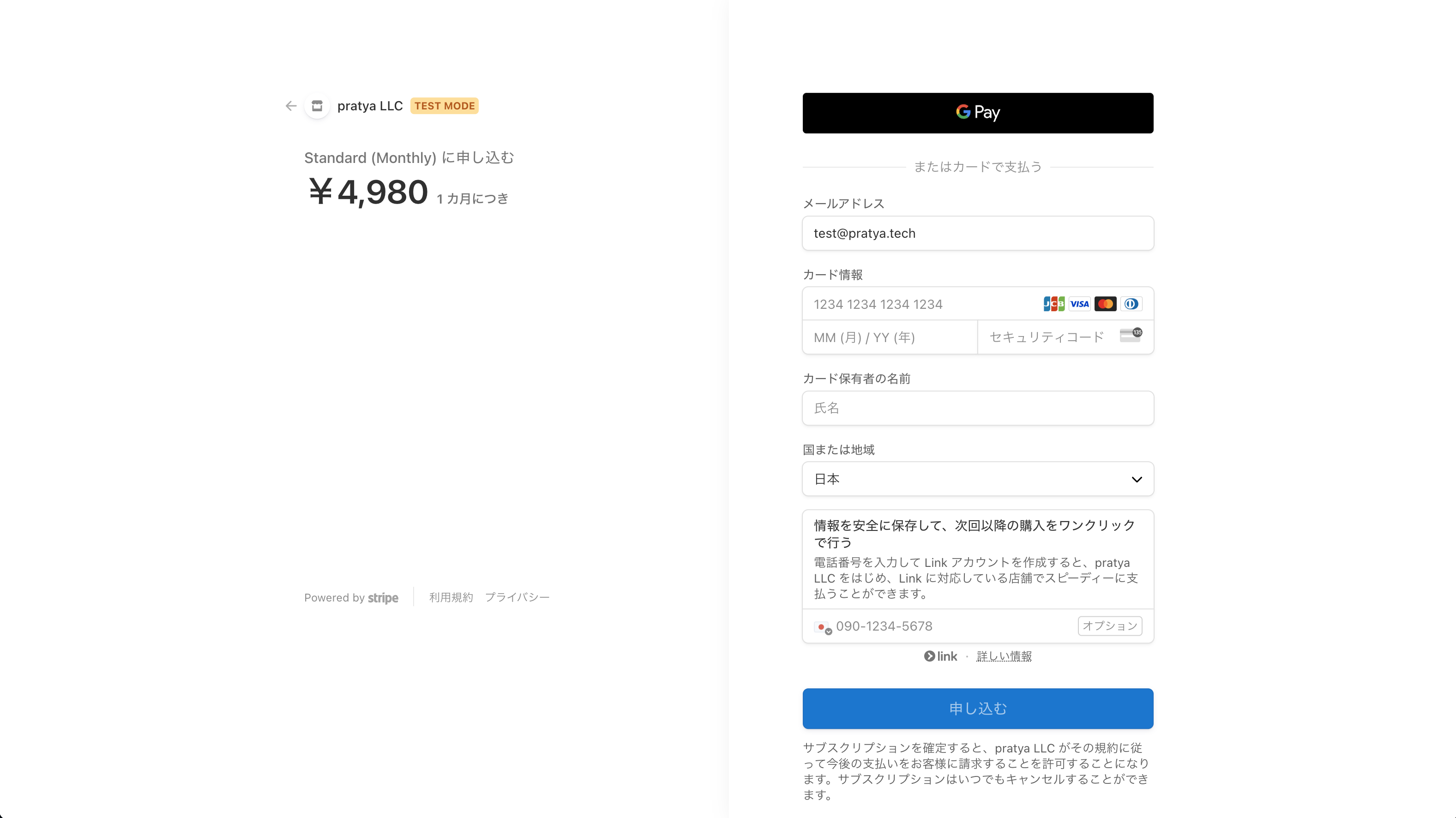1456x818 pixels.
Task: Click the pratya LLC storefront icon
Action: tap(317, 106)
